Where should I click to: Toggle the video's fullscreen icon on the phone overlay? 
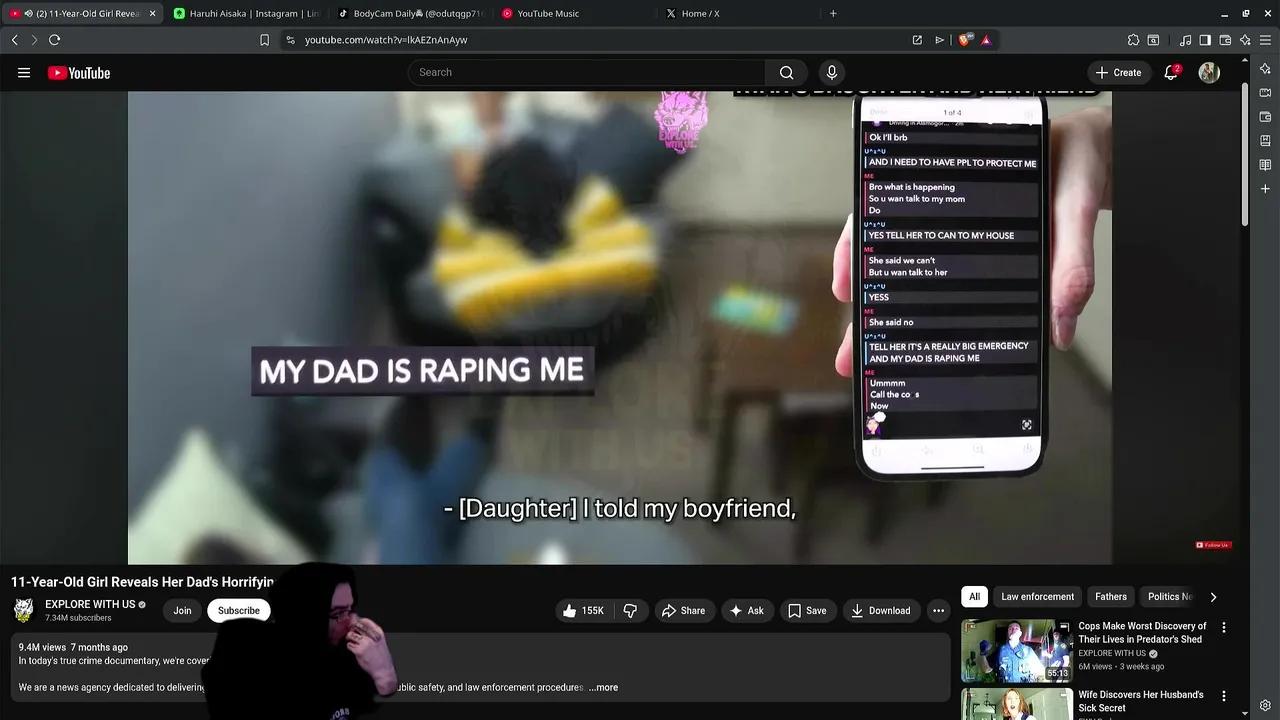(1027, 426)
